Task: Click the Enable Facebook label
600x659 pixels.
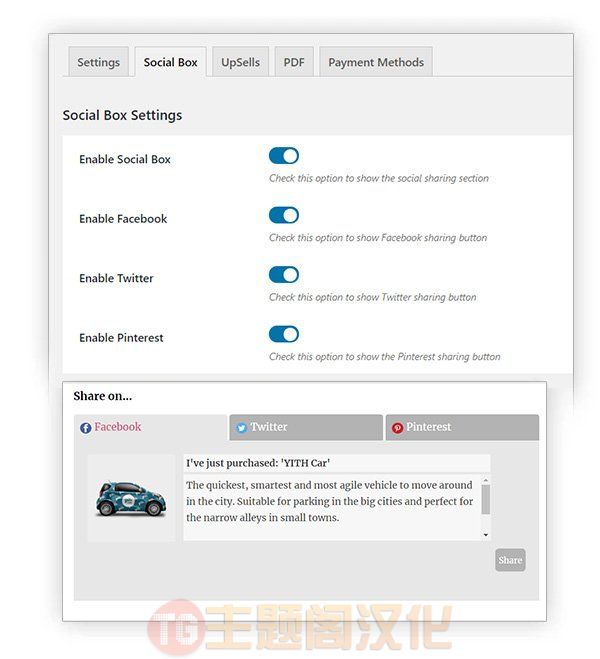Action: tap(123, 219)
